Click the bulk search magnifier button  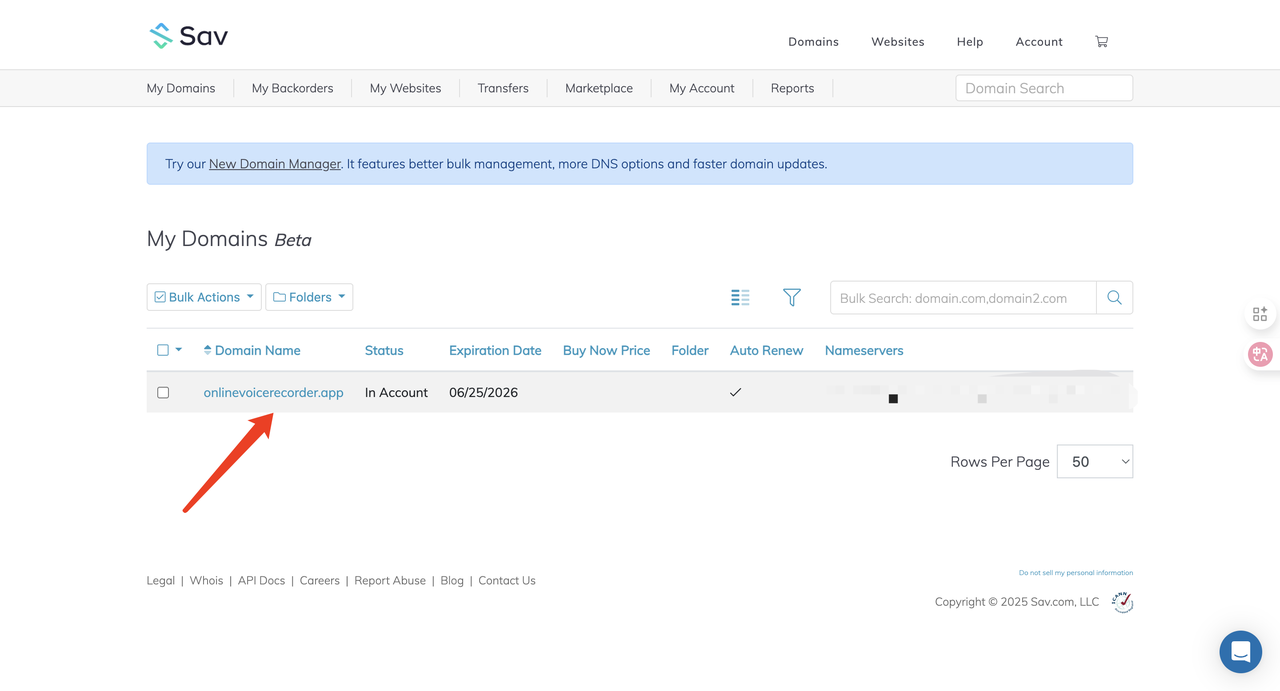[x=1114, y=297]
